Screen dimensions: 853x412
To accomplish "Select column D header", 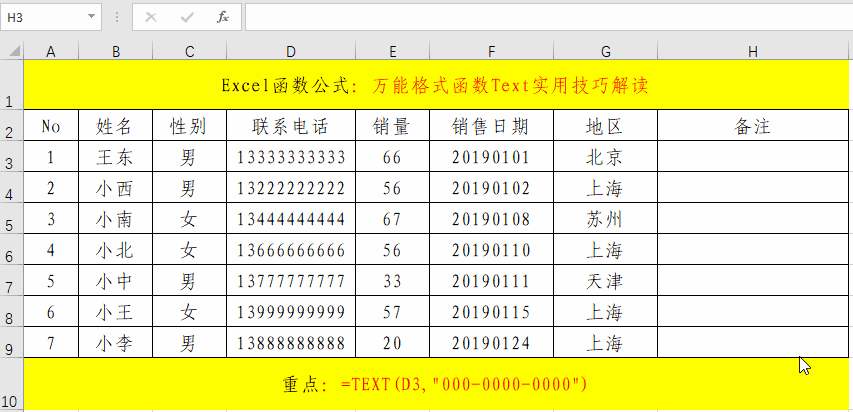I will click(x=291, y=51).
